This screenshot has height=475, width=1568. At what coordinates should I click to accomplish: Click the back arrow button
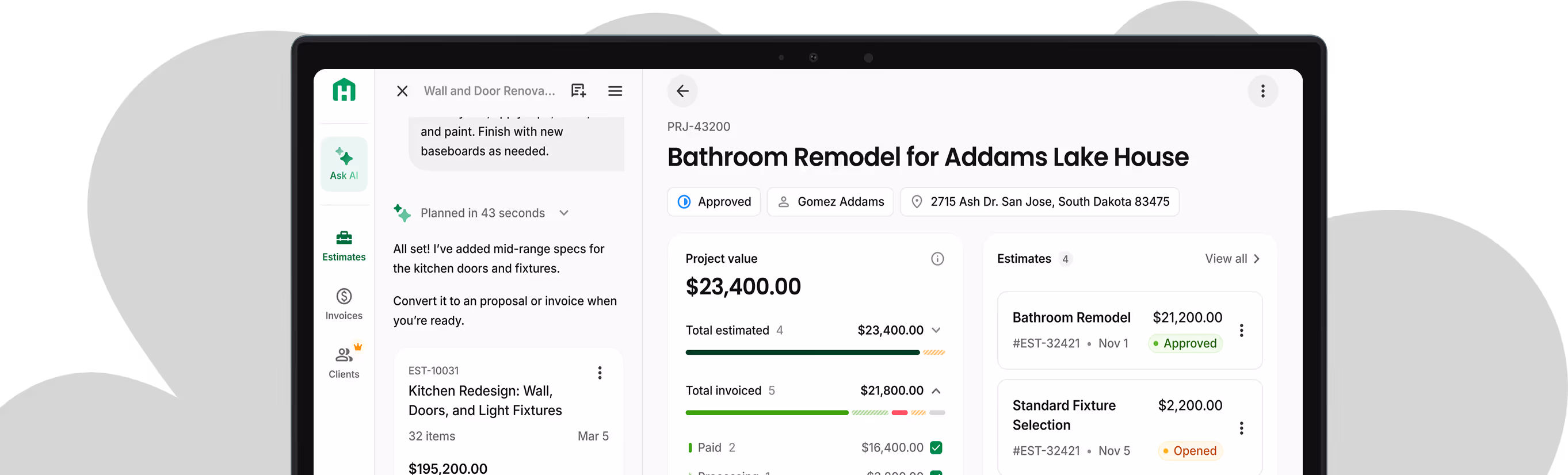tap(682, 91)
